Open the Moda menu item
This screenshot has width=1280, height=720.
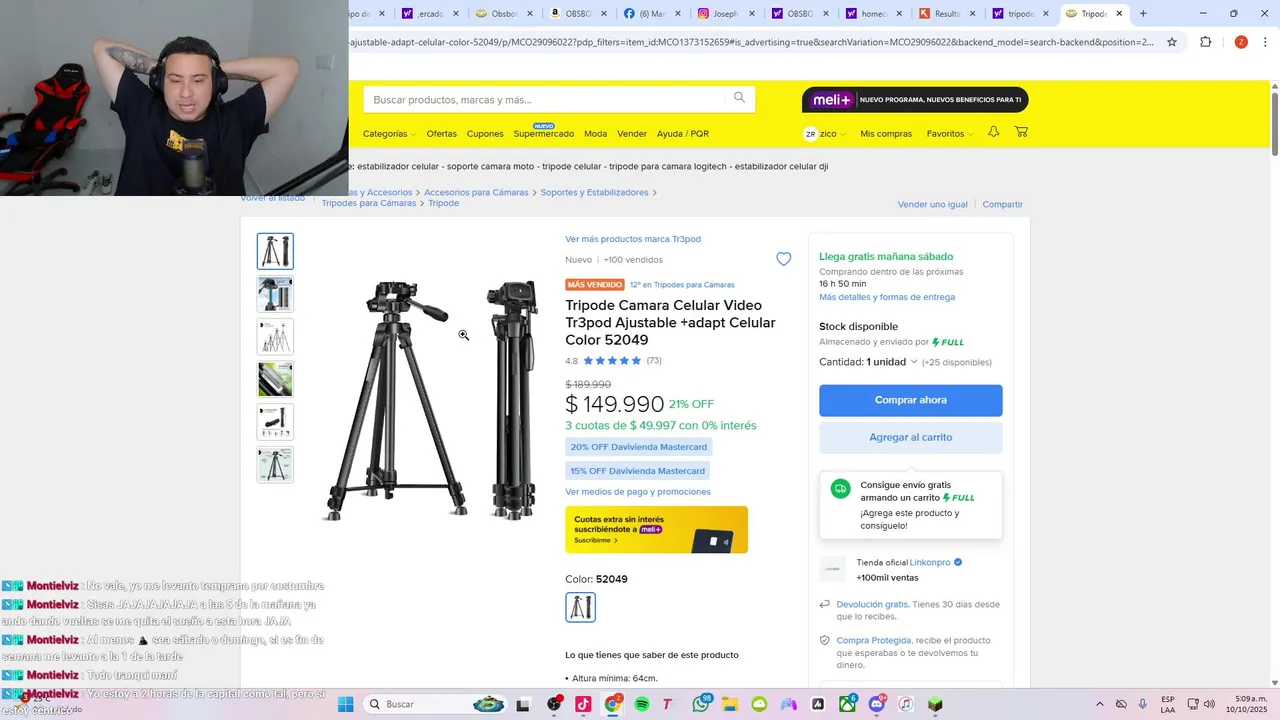[595, 134]
